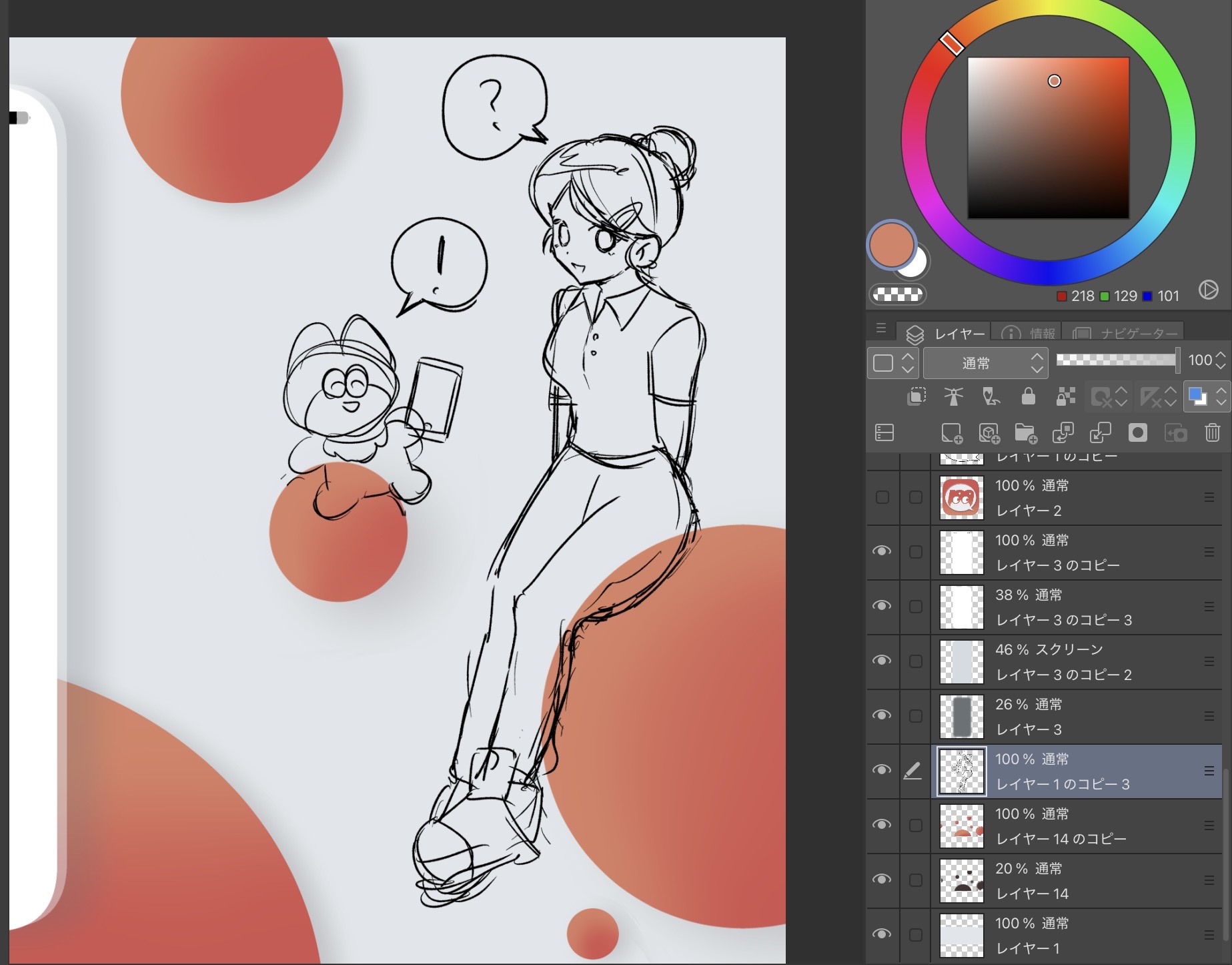Image resolution: width=1232 pixels, height=965 pixels.
Task: Select the main drawing color swatch
Action: point(891,244)
